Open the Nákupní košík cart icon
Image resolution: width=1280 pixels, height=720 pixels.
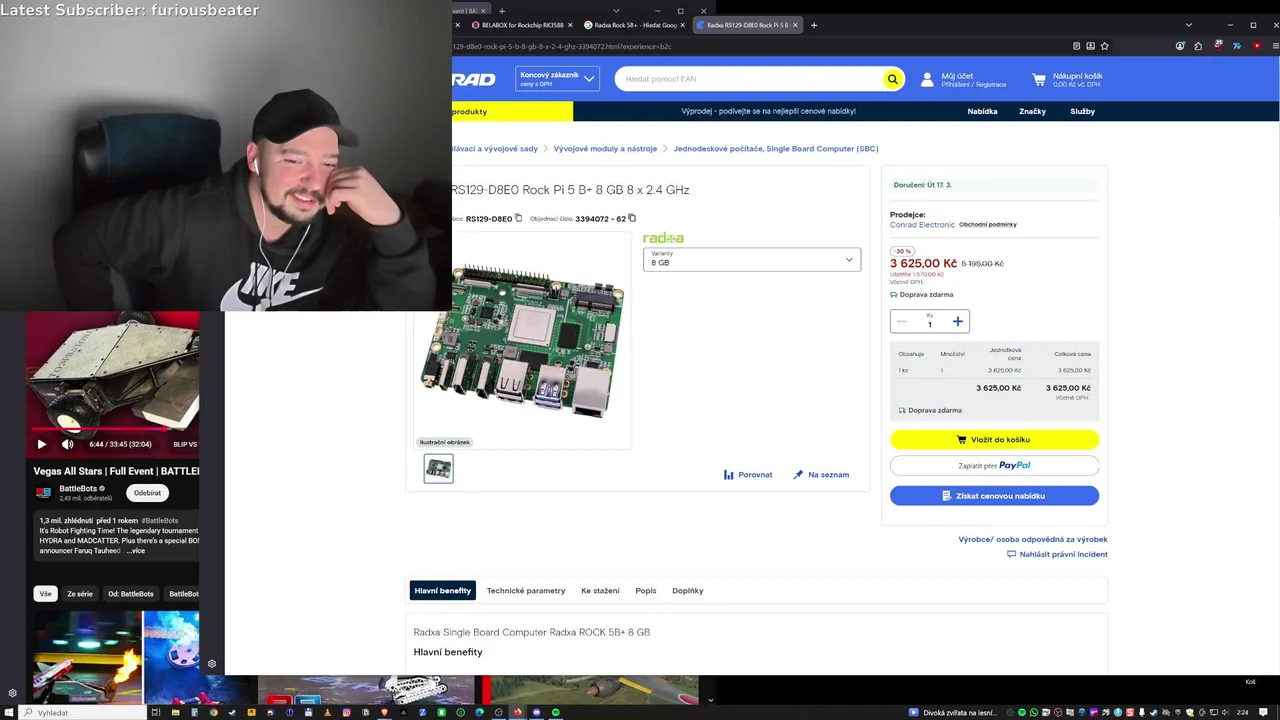(x=1039, y=79)
